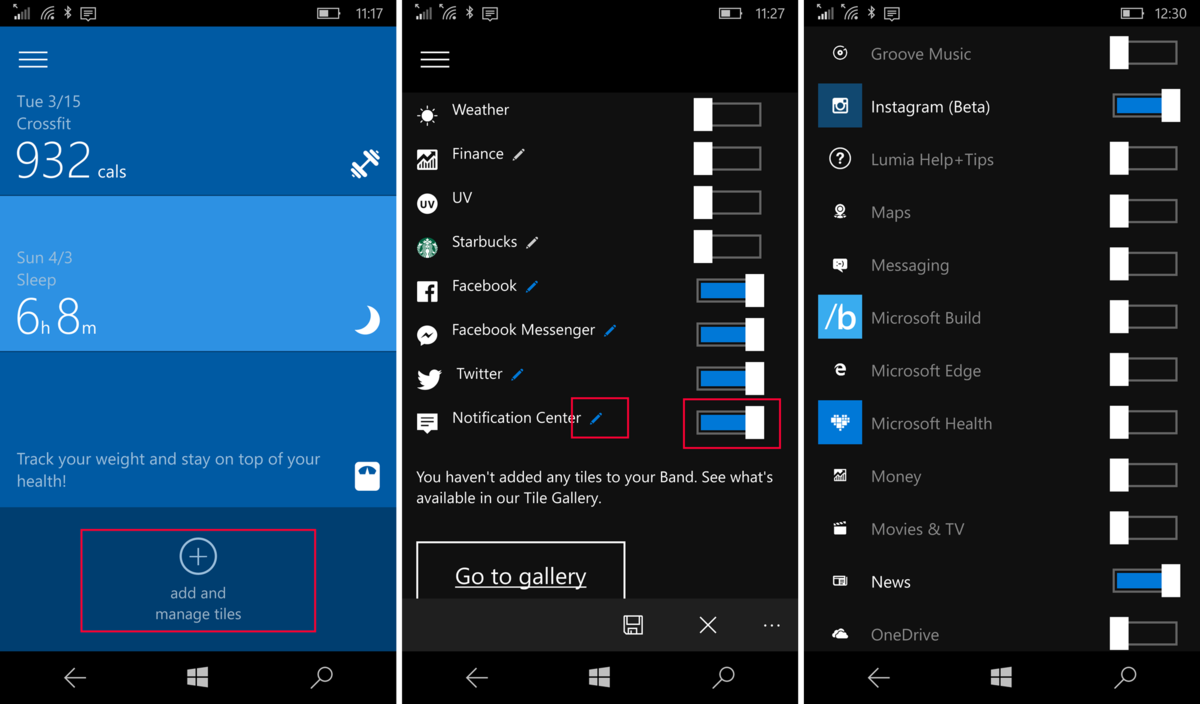Enable the Groove Music notifications toggle
This screenshot has width=1200, height=704.
coord(1143,53)
